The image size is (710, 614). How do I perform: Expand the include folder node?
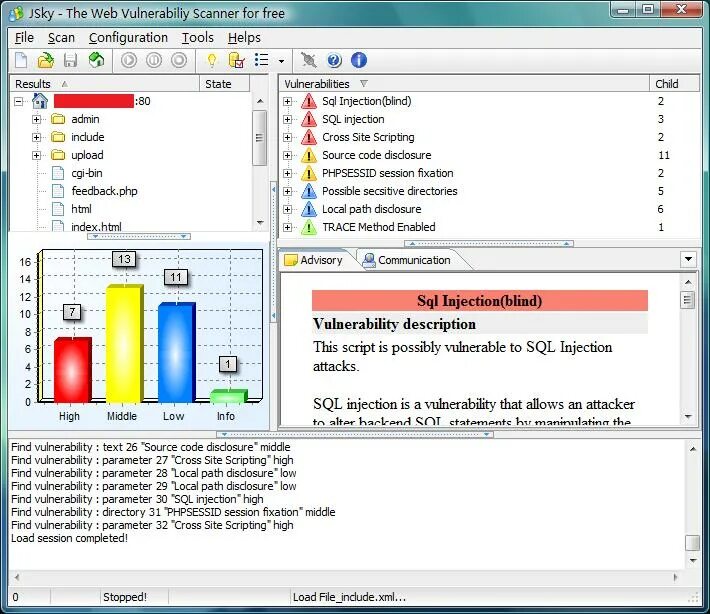pyautogui.click(x=37, y=137)
